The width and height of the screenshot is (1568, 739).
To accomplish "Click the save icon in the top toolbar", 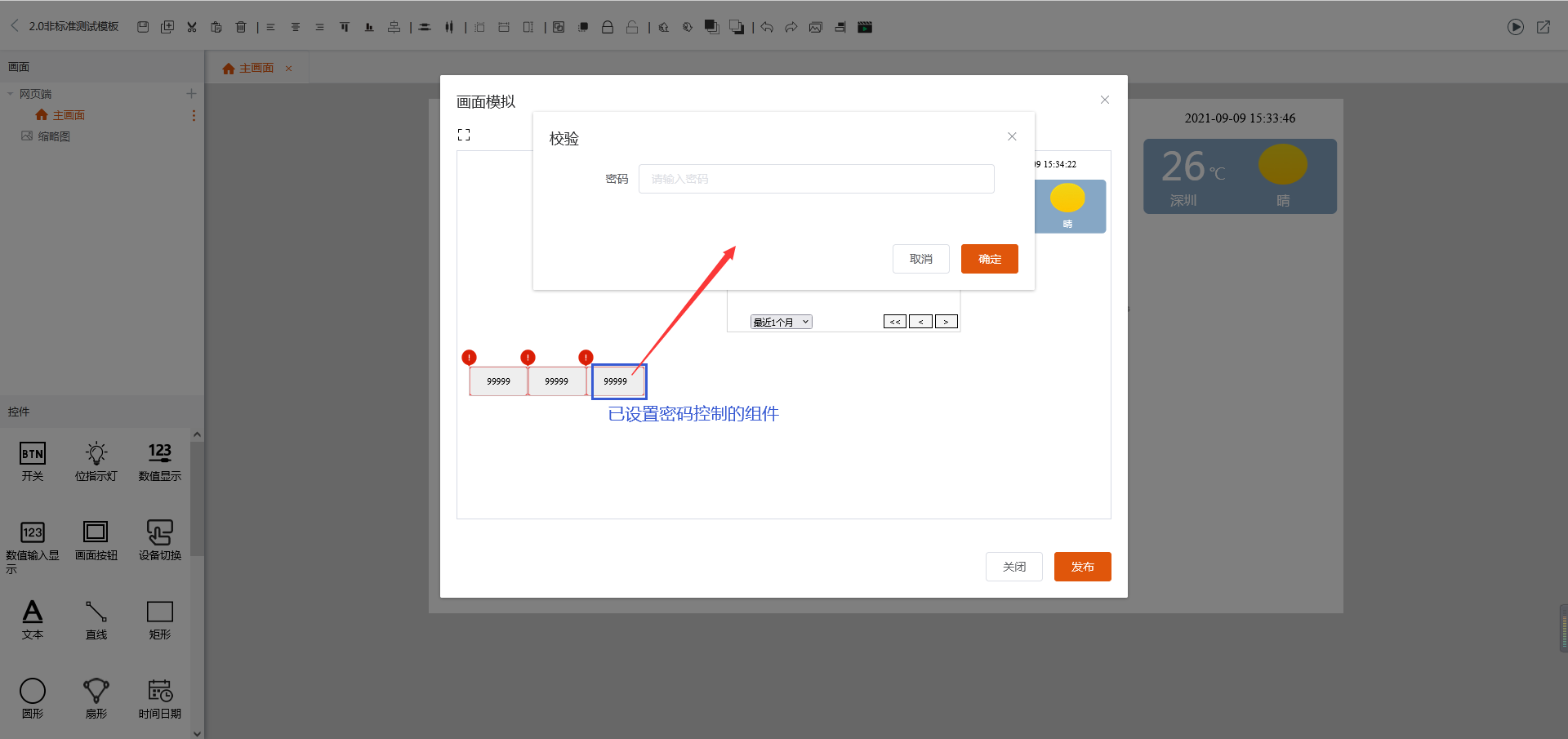I will pyautogui.click(x=143, y=27).
